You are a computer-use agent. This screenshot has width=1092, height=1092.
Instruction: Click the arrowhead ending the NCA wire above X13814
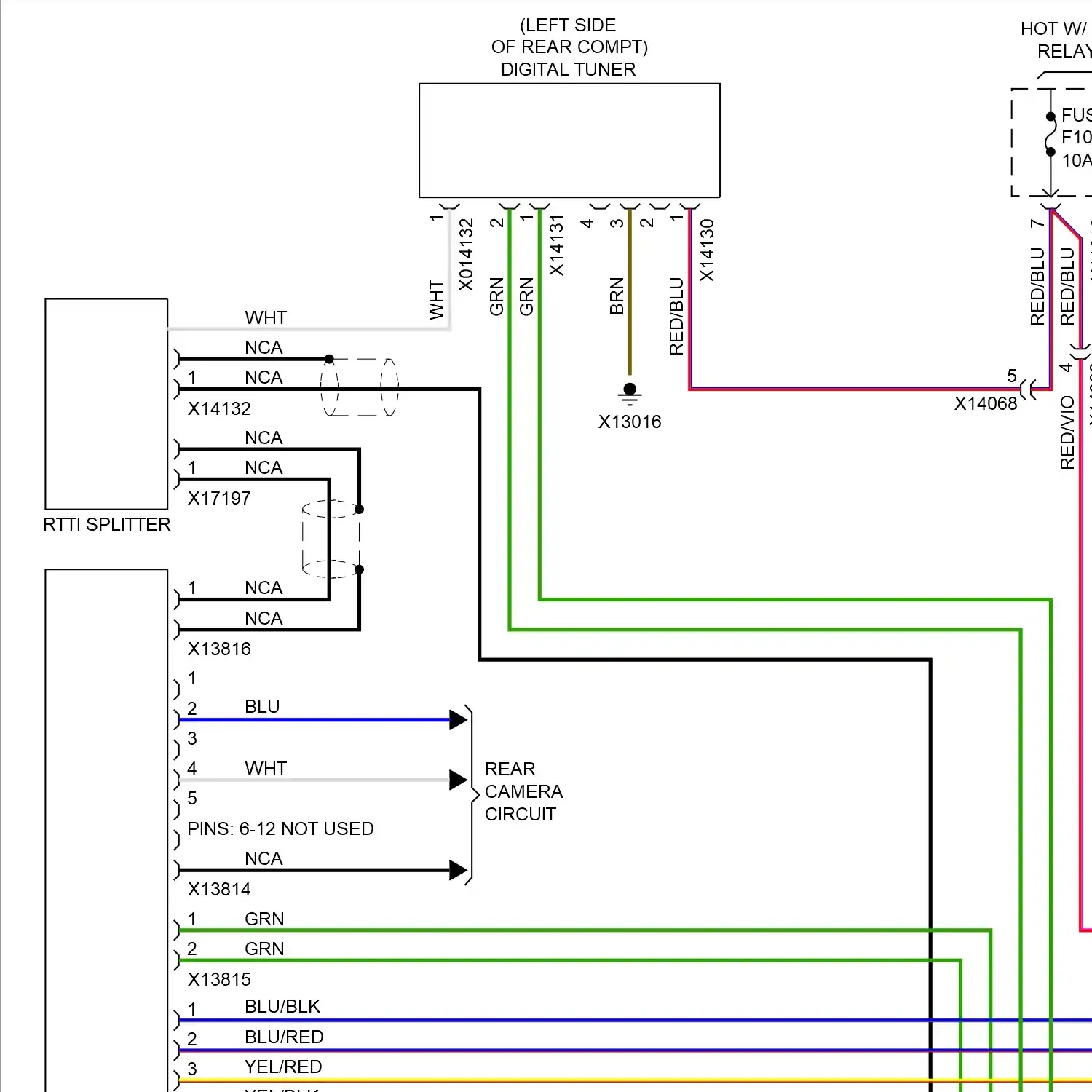pos(459,870)
